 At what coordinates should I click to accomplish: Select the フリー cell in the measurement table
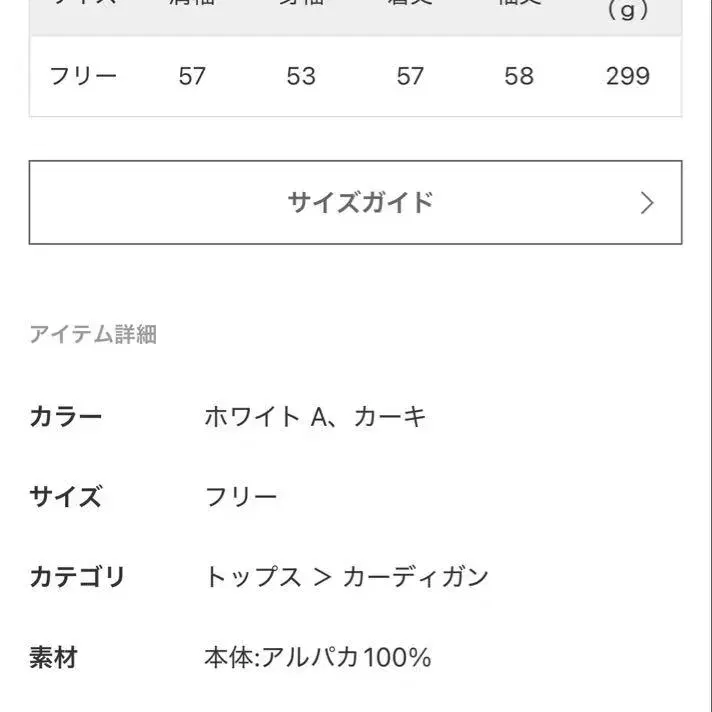83,76
